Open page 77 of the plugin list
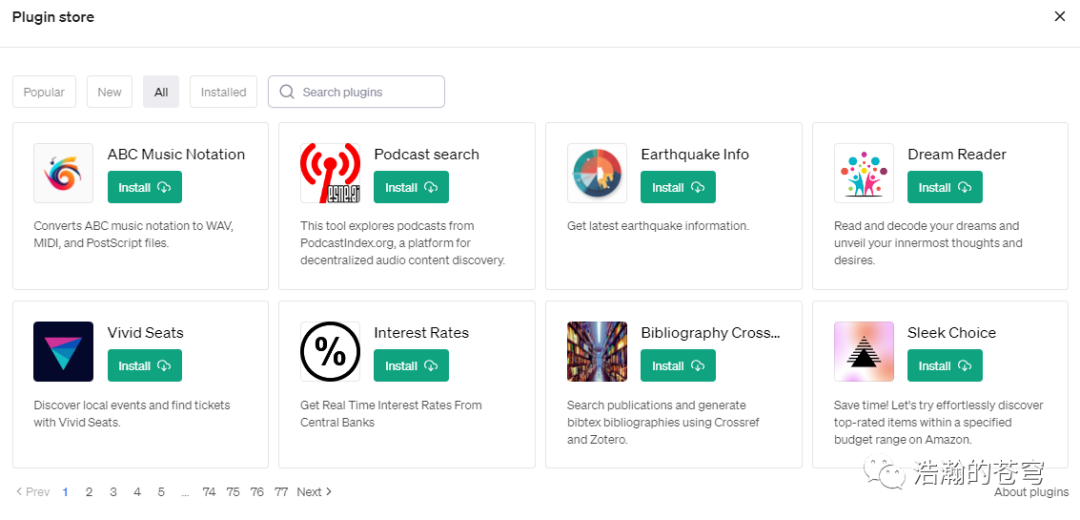 tap(281, 492)
